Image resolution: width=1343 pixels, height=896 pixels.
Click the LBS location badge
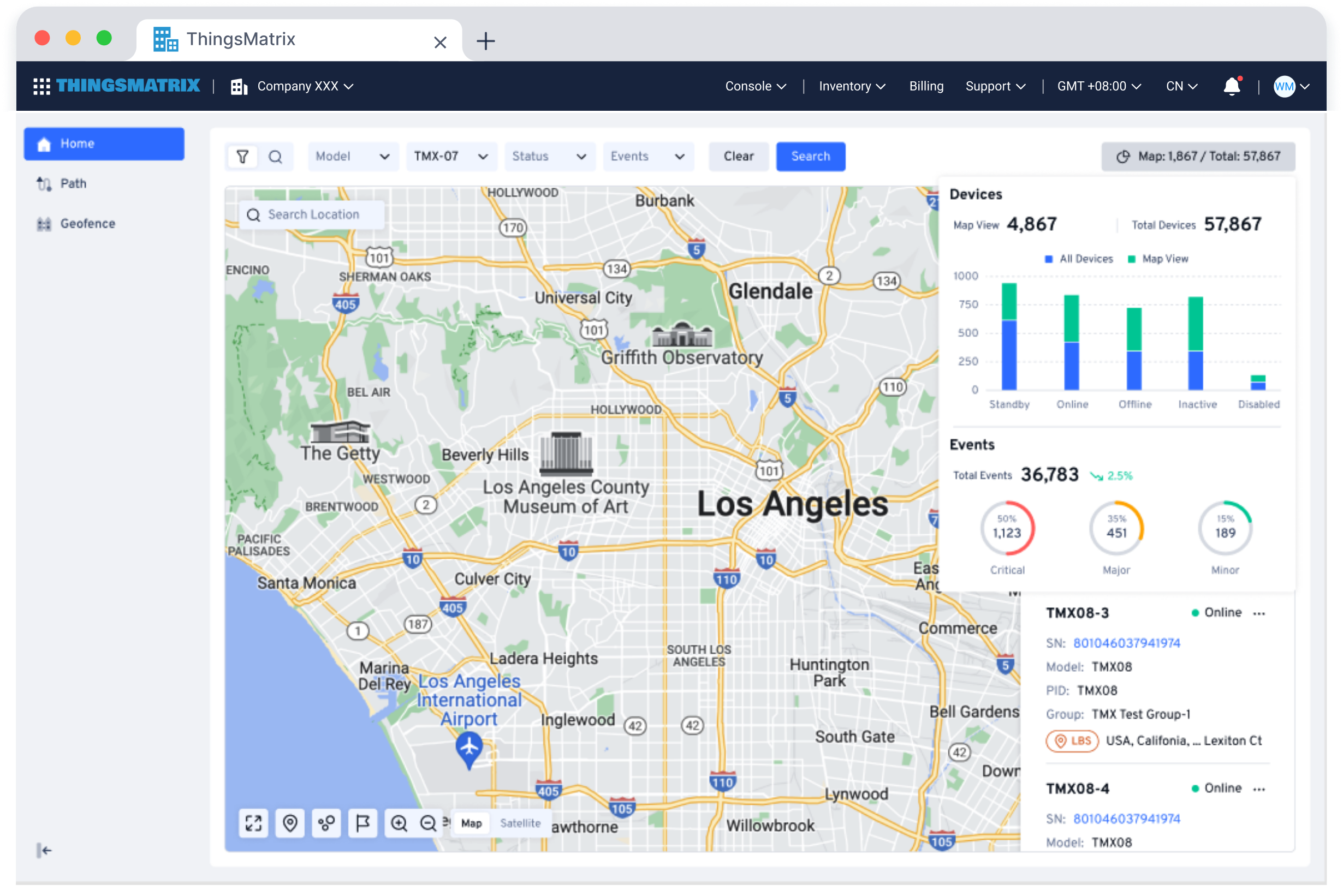[1073, 741]
